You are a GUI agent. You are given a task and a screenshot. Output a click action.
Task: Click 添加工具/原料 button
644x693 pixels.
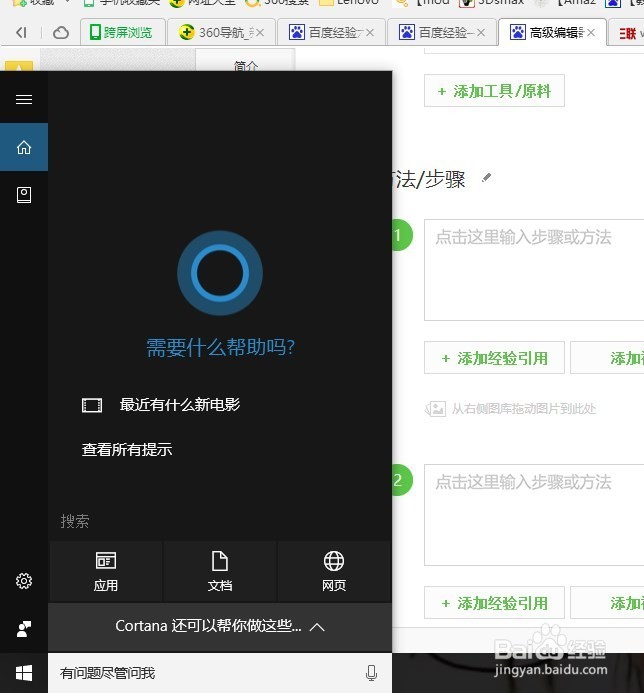[x=494, y=91]
